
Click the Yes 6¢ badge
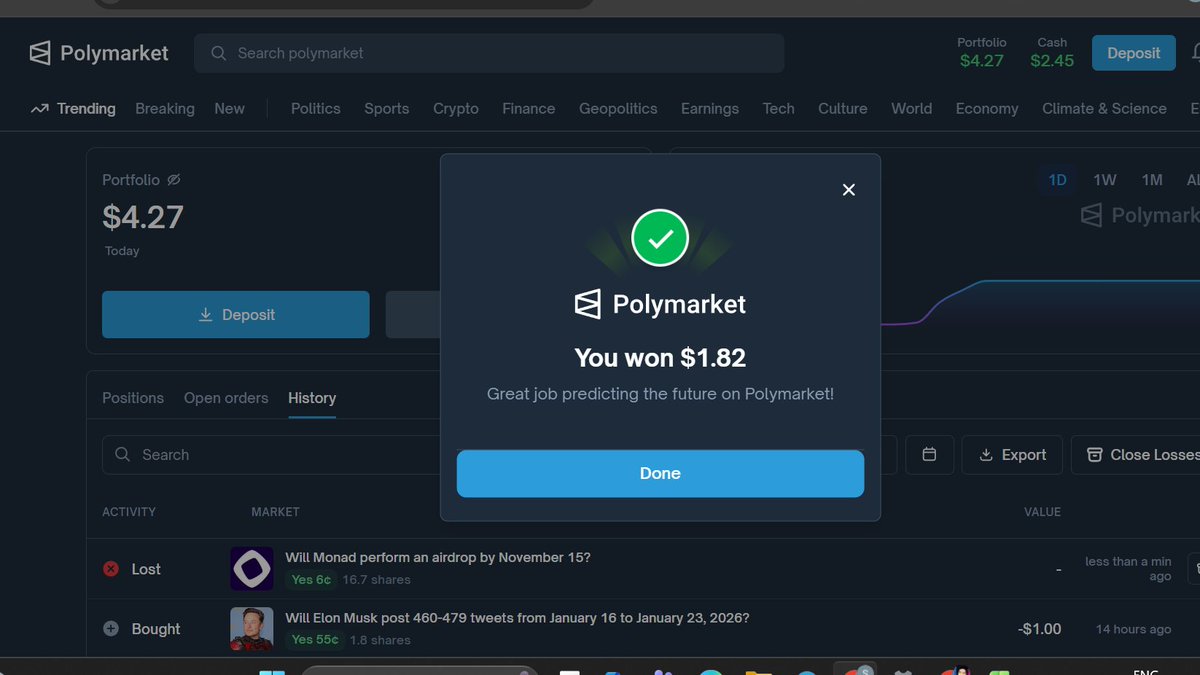point(311,580)
